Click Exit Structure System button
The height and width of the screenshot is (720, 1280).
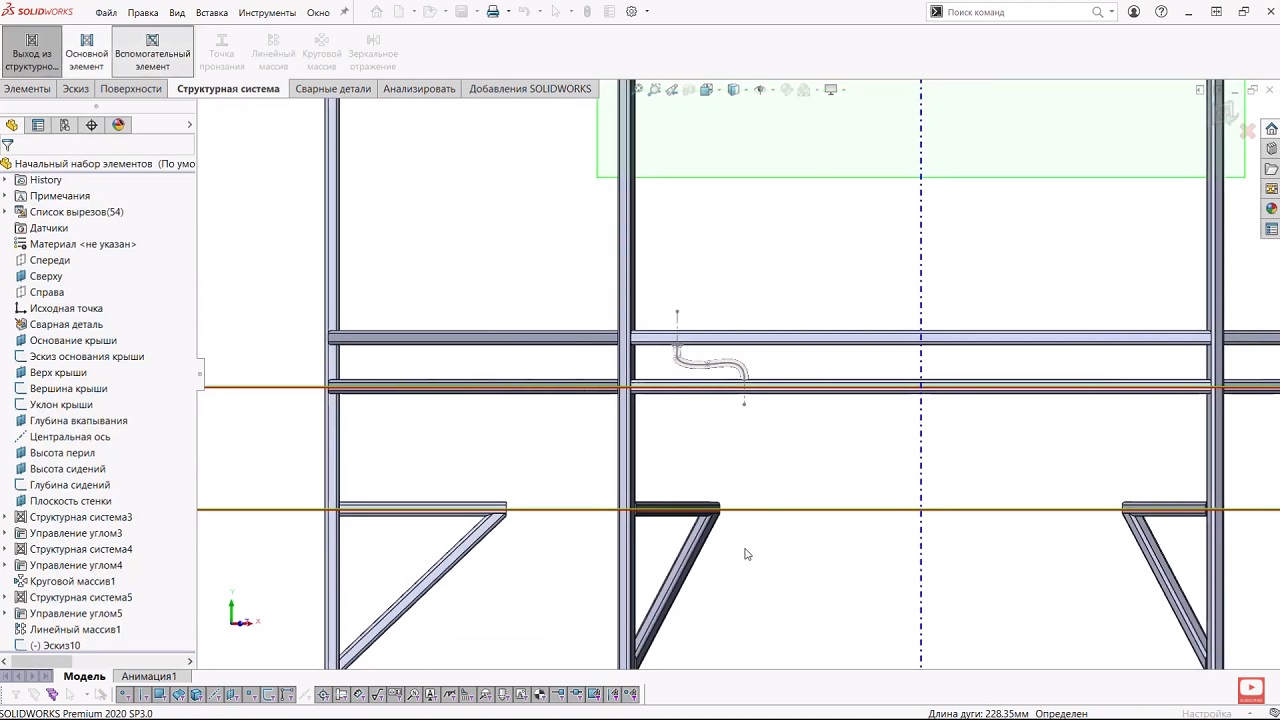click(31, 52)
